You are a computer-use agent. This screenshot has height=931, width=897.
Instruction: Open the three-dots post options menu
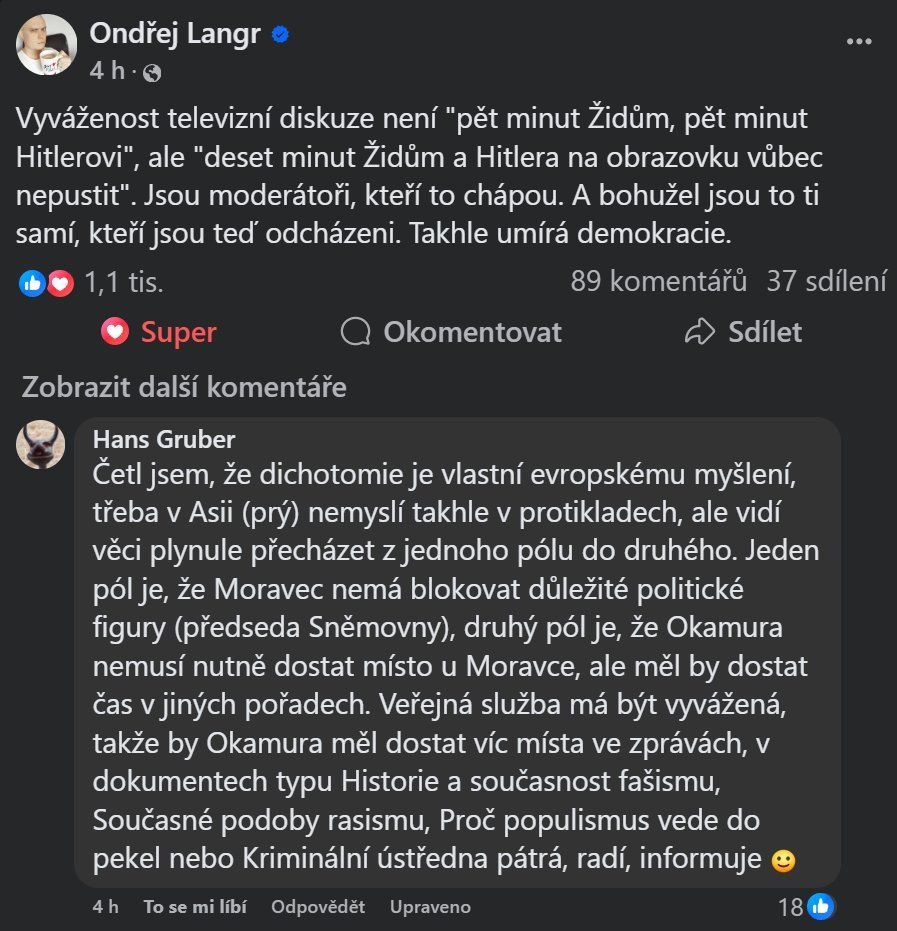pos(859,42)
